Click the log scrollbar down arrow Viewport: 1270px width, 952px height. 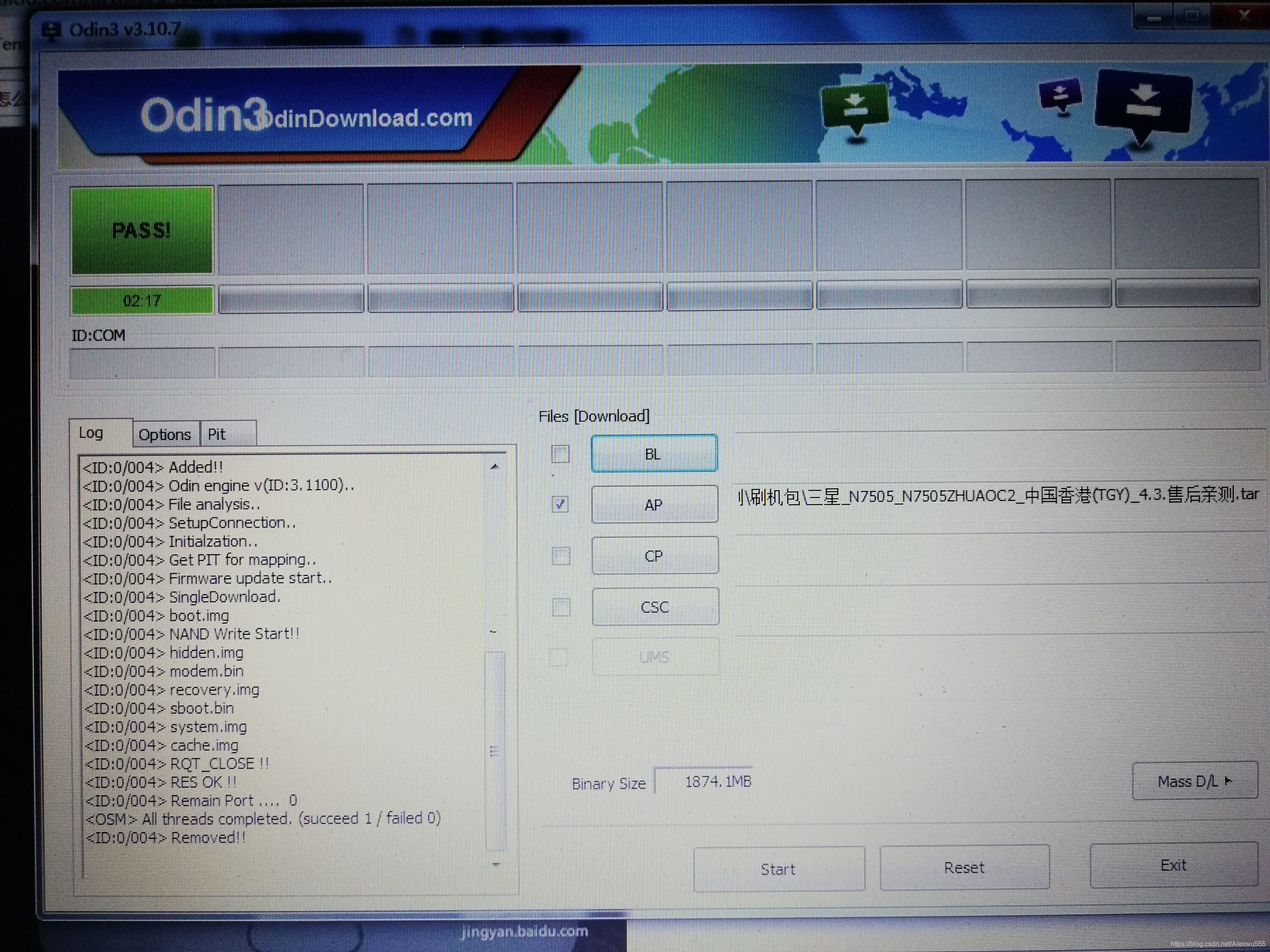pyautogui.click(x=496, y=865)
